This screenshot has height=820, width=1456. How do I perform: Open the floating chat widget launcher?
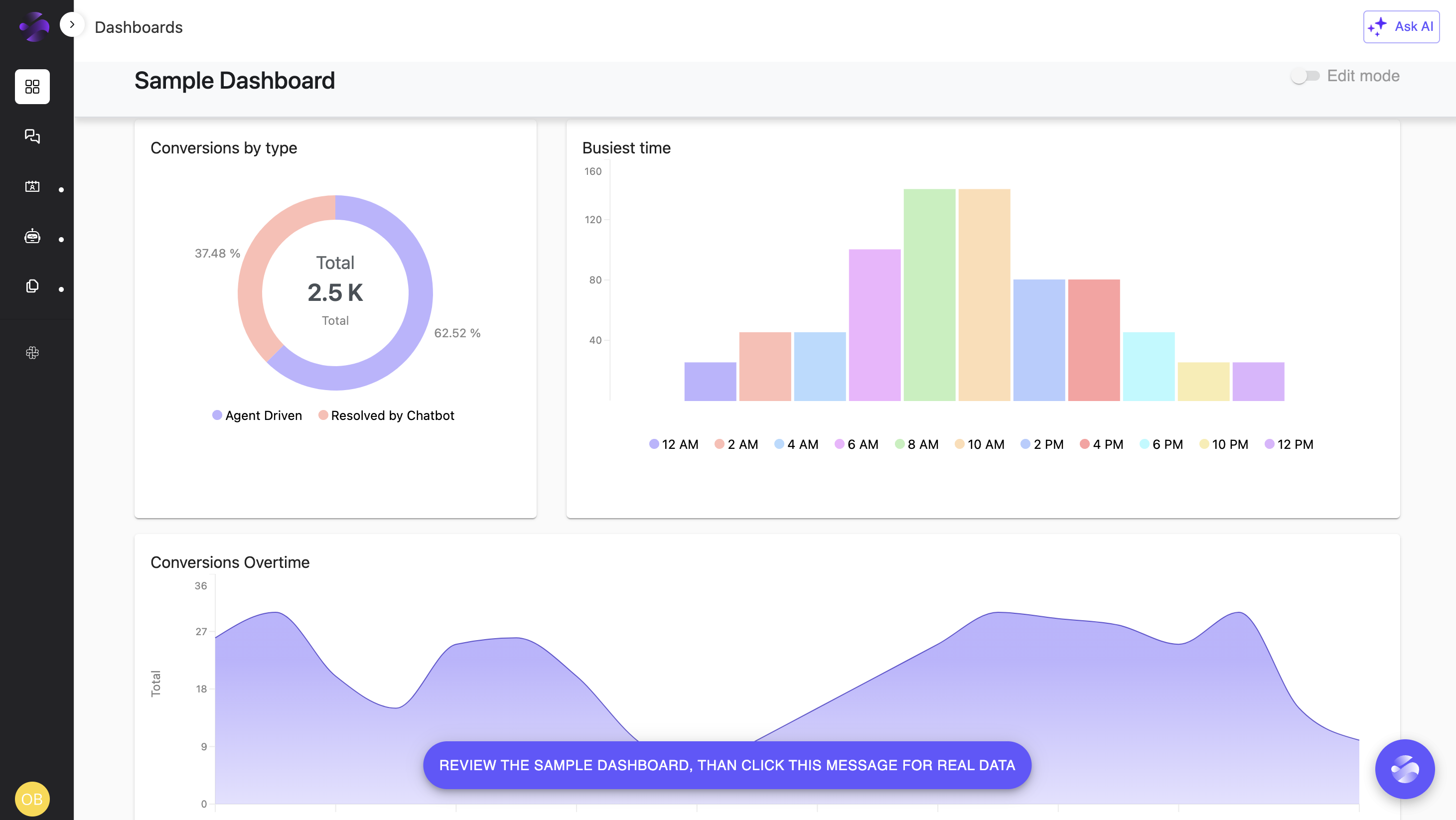pos(1404,769)
